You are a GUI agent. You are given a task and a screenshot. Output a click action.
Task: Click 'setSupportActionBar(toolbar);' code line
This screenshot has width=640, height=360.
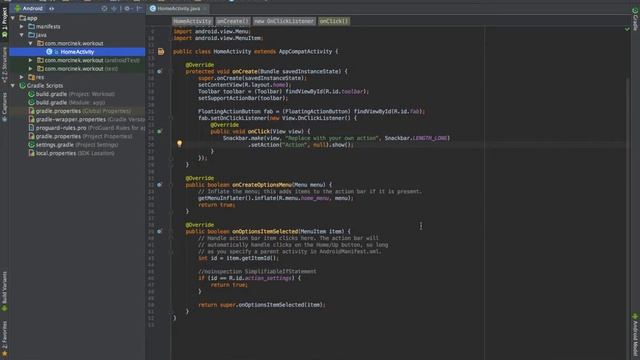[243, 98]
